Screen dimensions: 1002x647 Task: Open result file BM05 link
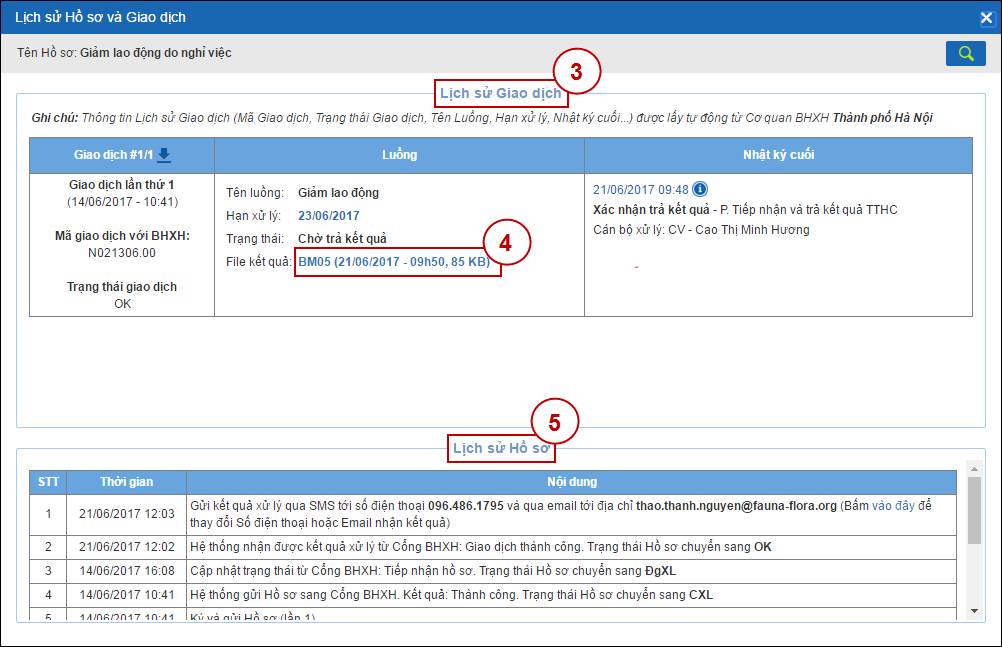click(394, 261)
